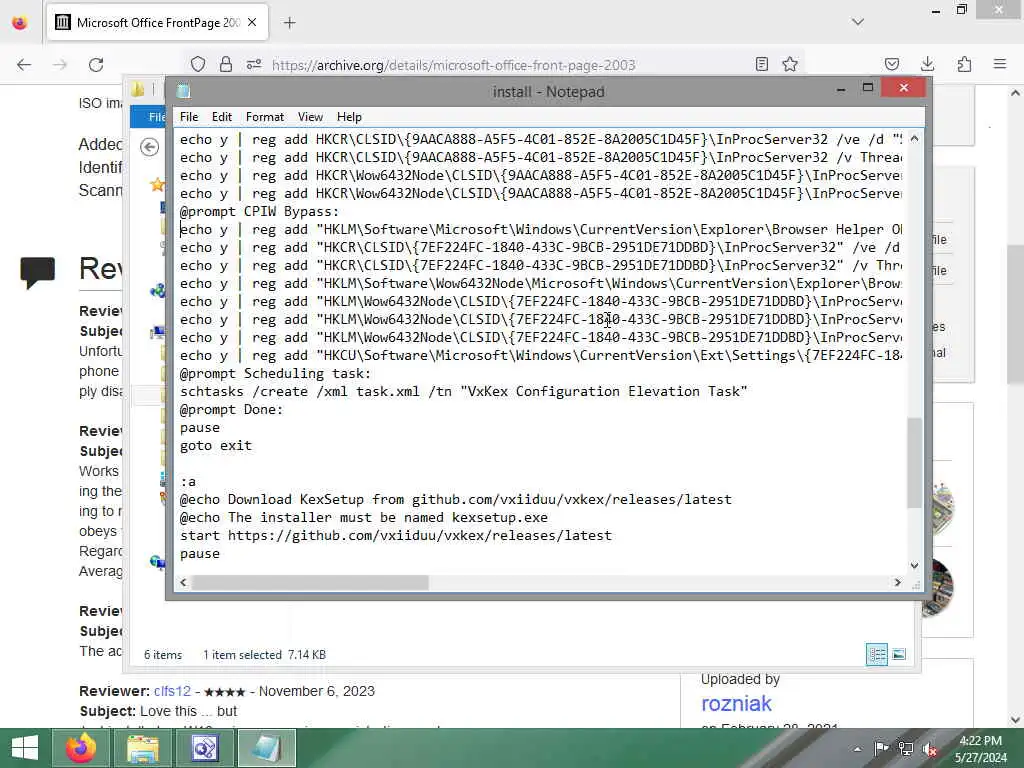Click Notepad horizontal scrollbar right arrow
1024x768 pixels.
pyautogui.click(x=898, y=583)
